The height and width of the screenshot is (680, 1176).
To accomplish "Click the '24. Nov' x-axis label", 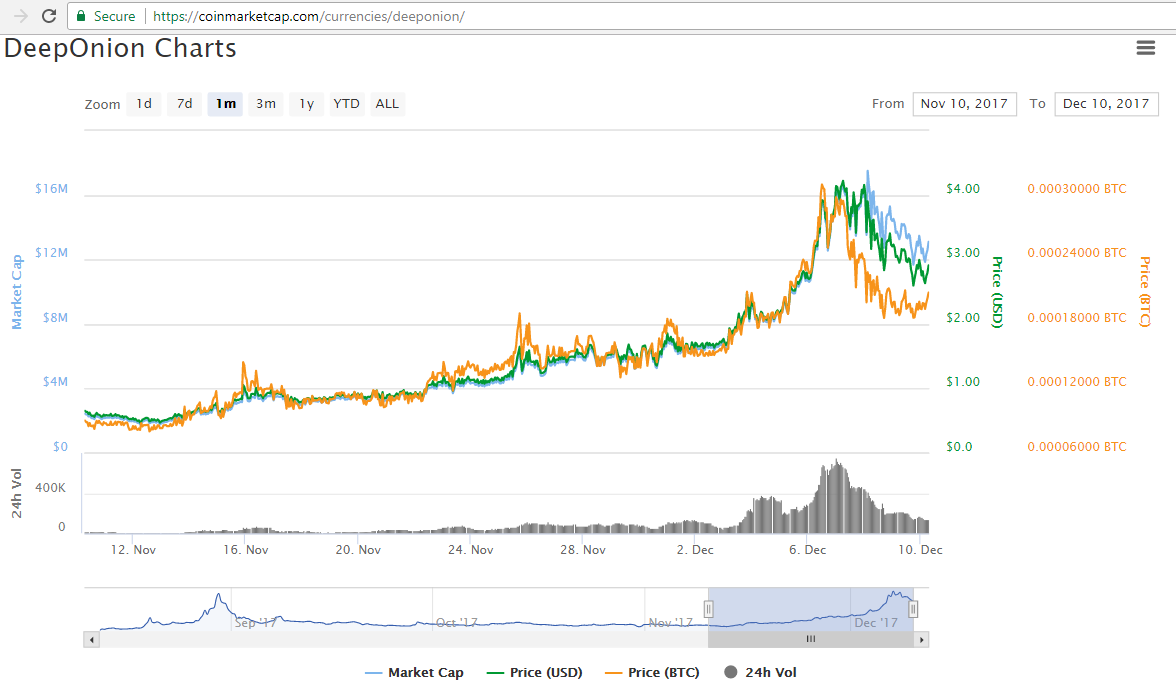I will pos(470,550).
